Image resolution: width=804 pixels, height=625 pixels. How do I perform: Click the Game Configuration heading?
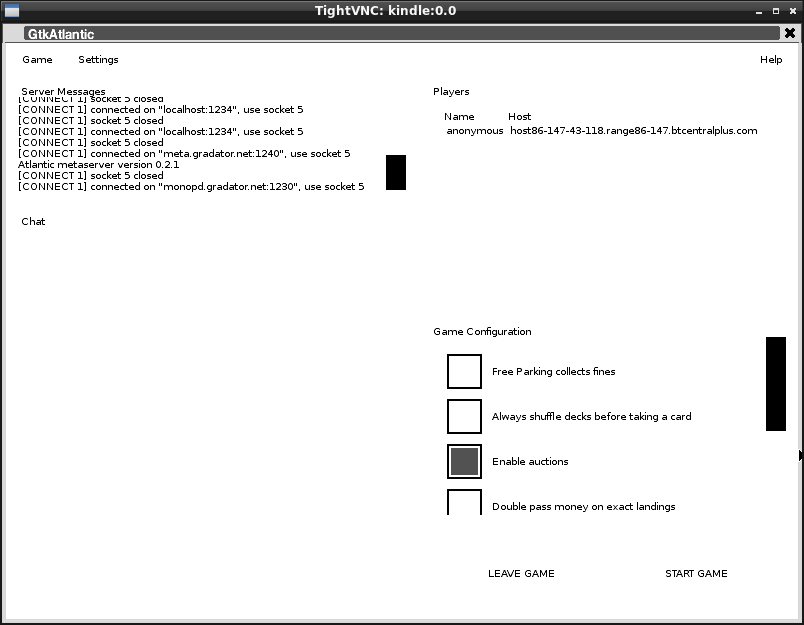482,332
